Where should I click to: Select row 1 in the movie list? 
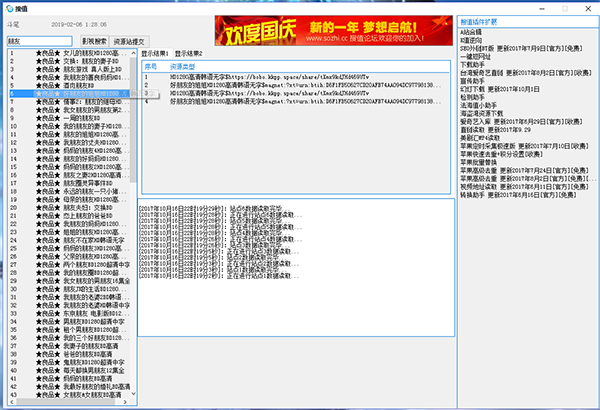pyautogui.click(x=70, y=53)
